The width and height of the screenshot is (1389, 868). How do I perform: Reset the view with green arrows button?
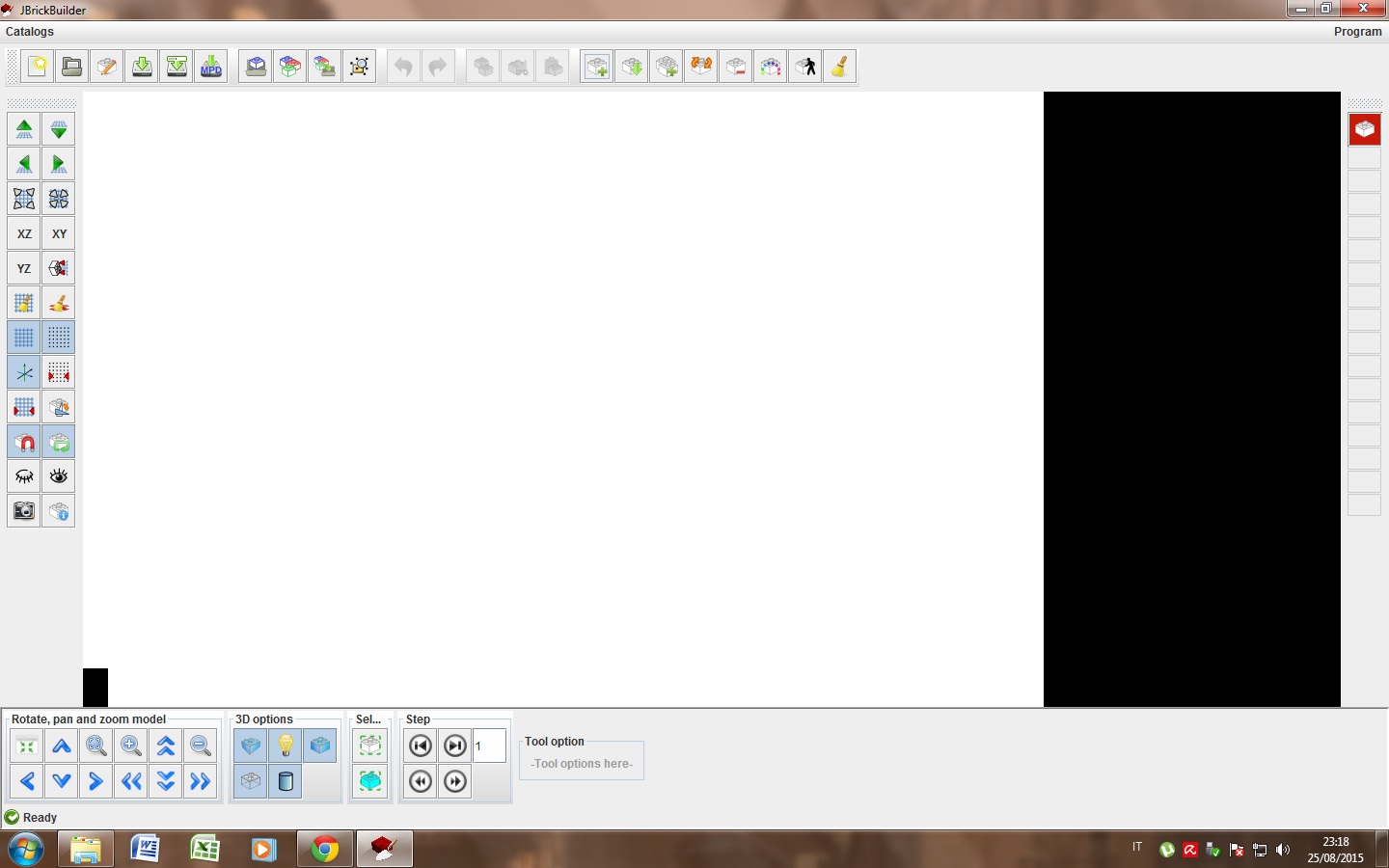click(x=27, y=746)
